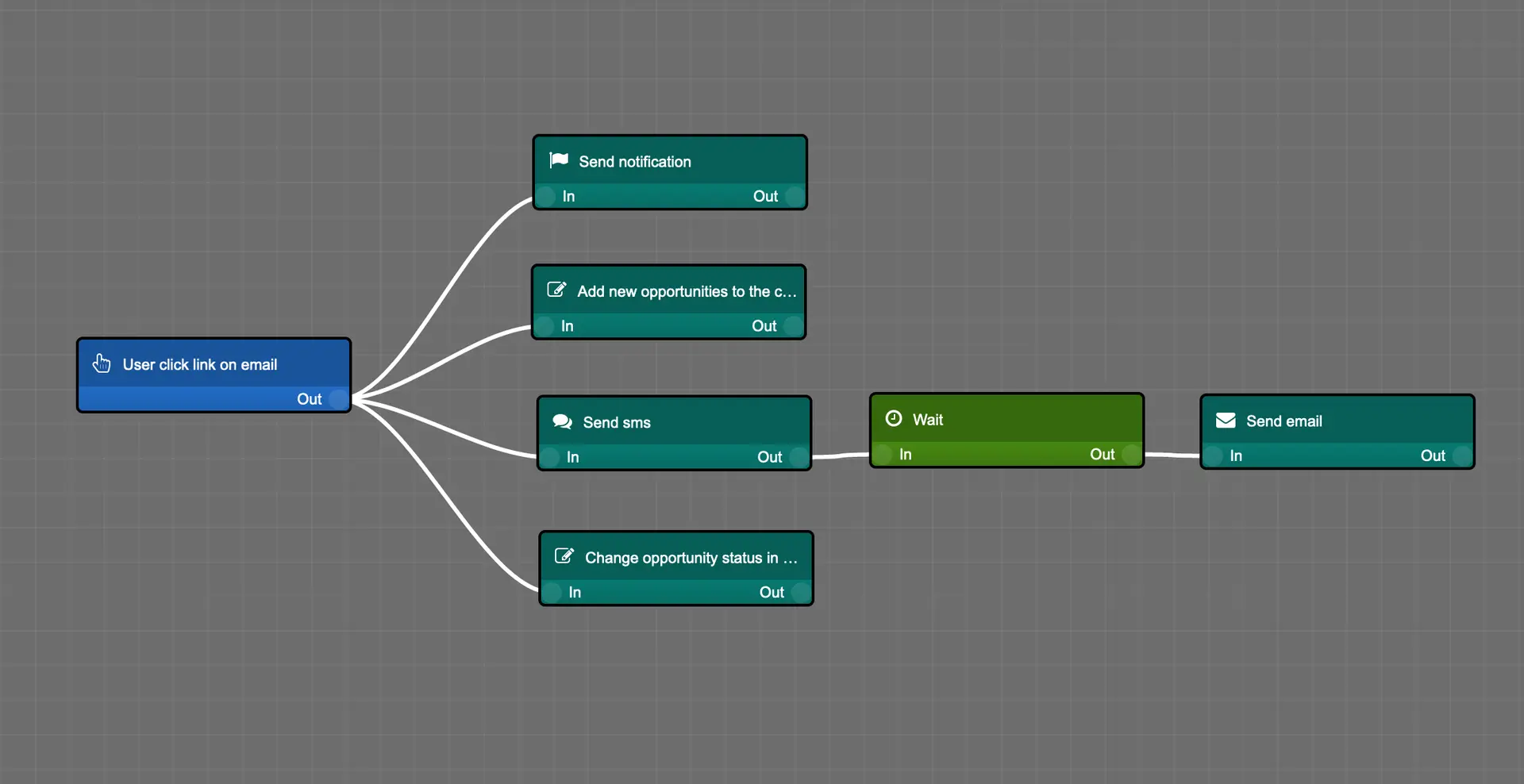Click the Out port of Send notification
The height and width of the screenshot is (784, 1524).
pos(795,196)
